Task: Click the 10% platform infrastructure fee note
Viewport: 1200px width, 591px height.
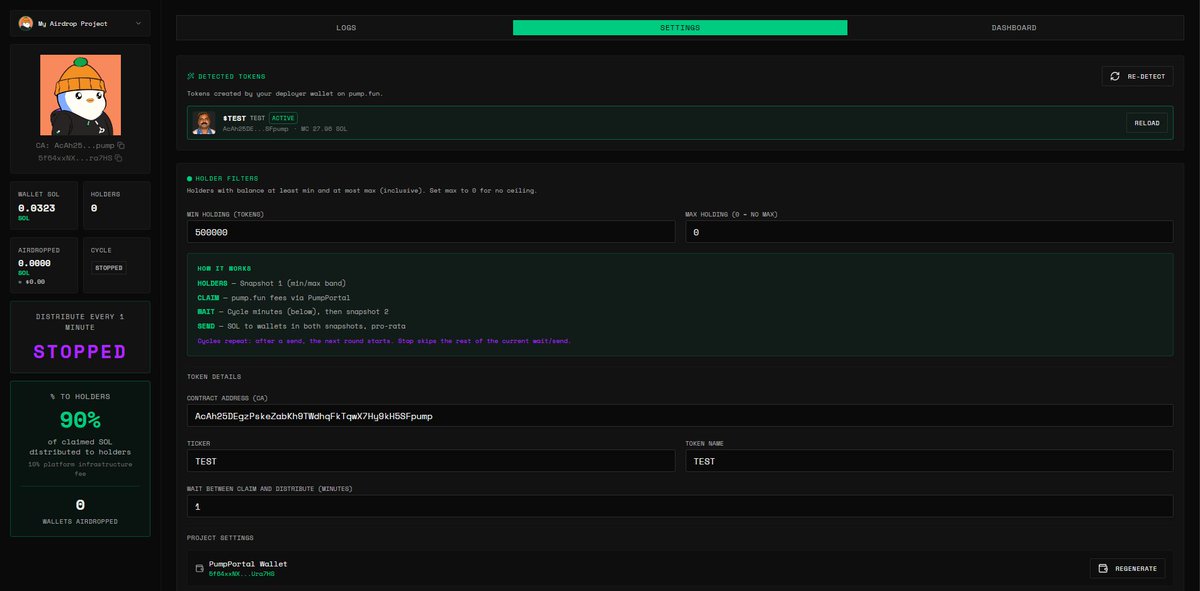Action: pos(80,468)
